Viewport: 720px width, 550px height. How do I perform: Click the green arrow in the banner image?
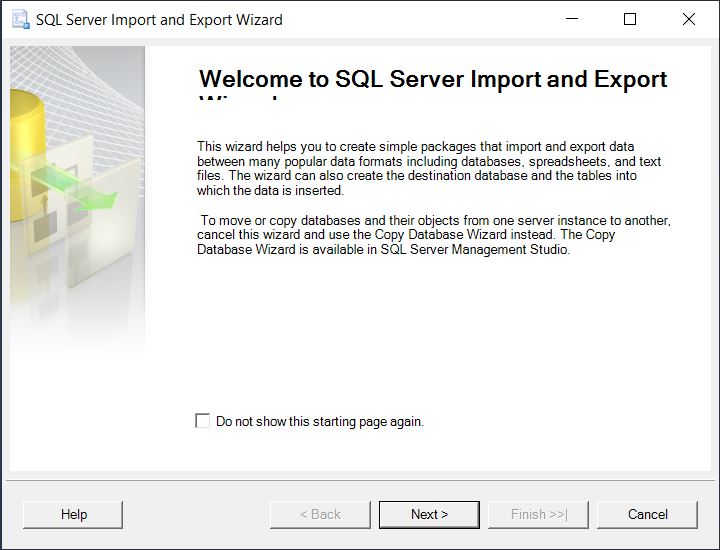[x=88, y=194]
